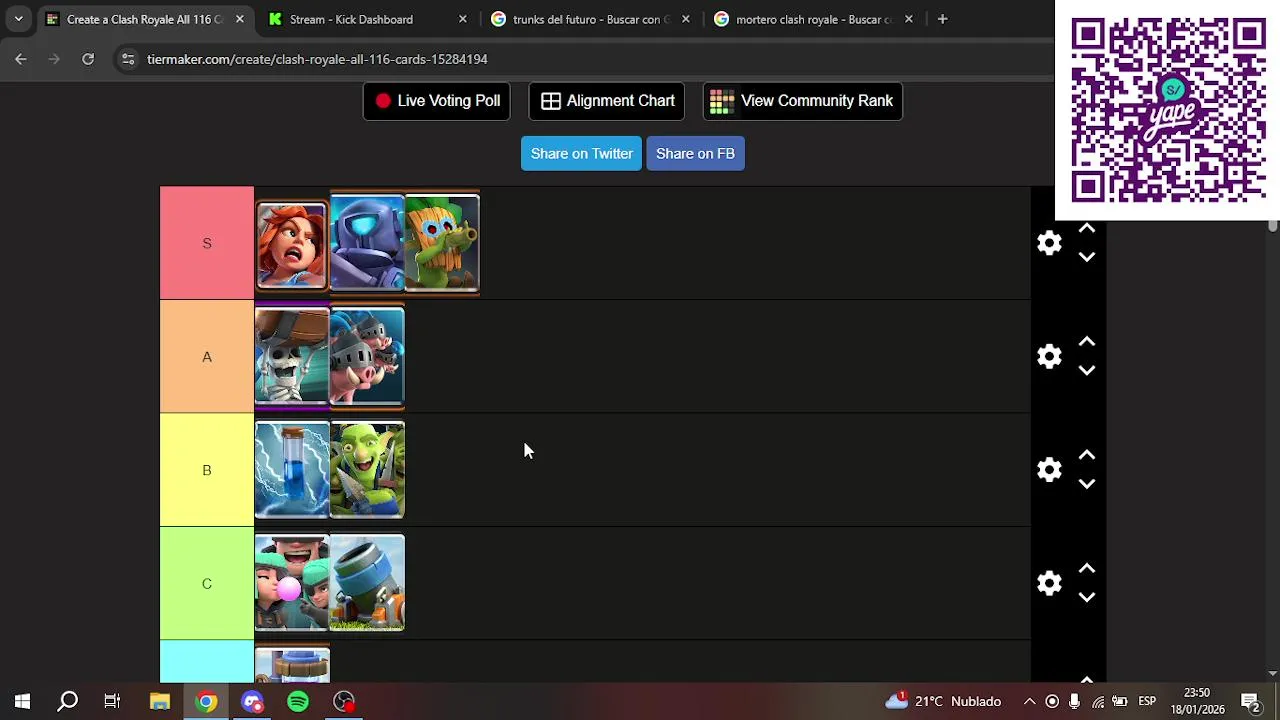Open settings gear for tier A row
This screenshot has height=720, width=1280.
point(1049,357)
